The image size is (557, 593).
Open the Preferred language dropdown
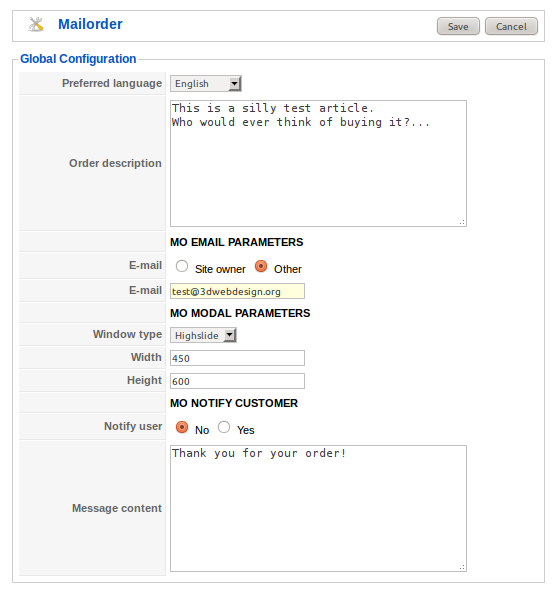[x=206, y=84]
